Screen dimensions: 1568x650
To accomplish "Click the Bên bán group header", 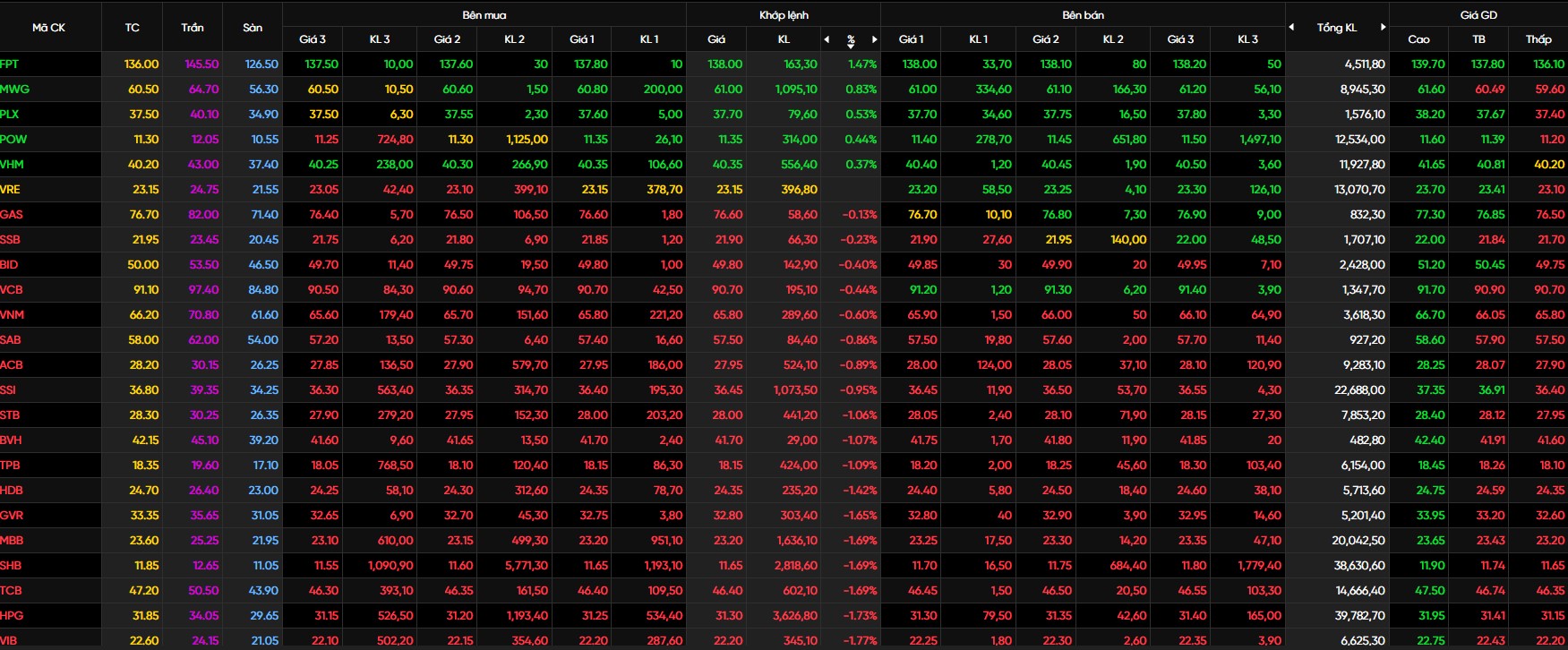I will [x=1083, y=15].
